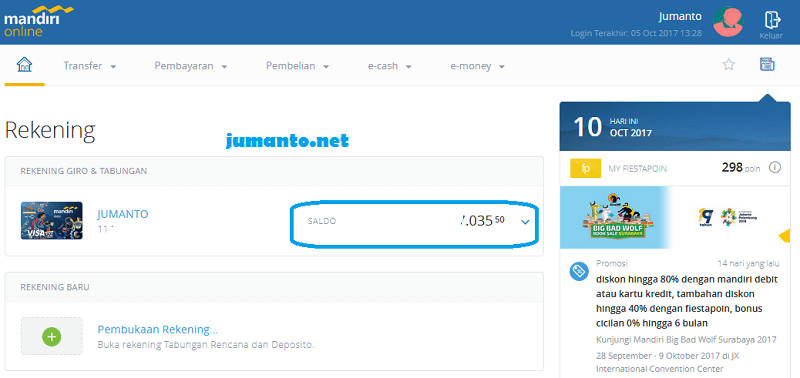The width and height of the screenshot is (800, 378).
Task: Open the Big Bad Wolf promo banner
Action: 615,217
